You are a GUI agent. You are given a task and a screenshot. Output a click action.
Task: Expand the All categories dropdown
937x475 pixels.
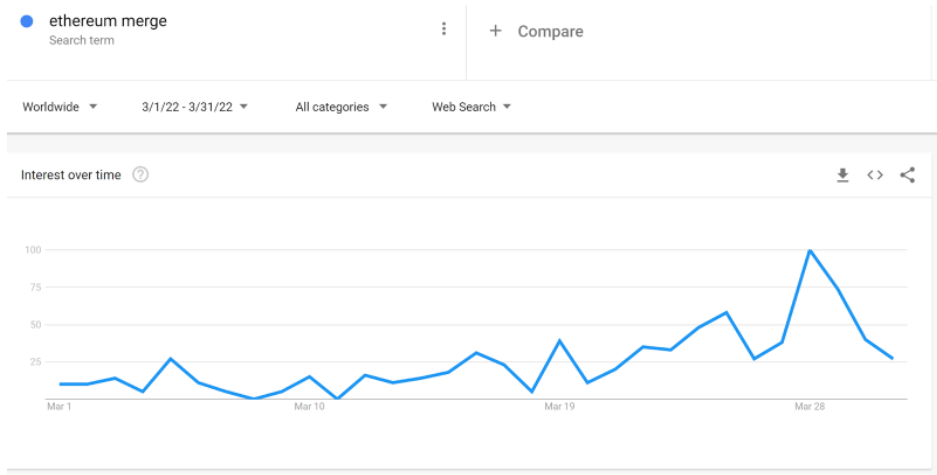(x=341, y=107)
